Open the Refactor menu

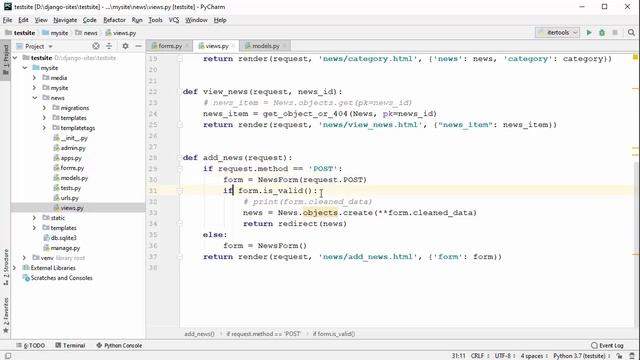click(x=114, y=20)
